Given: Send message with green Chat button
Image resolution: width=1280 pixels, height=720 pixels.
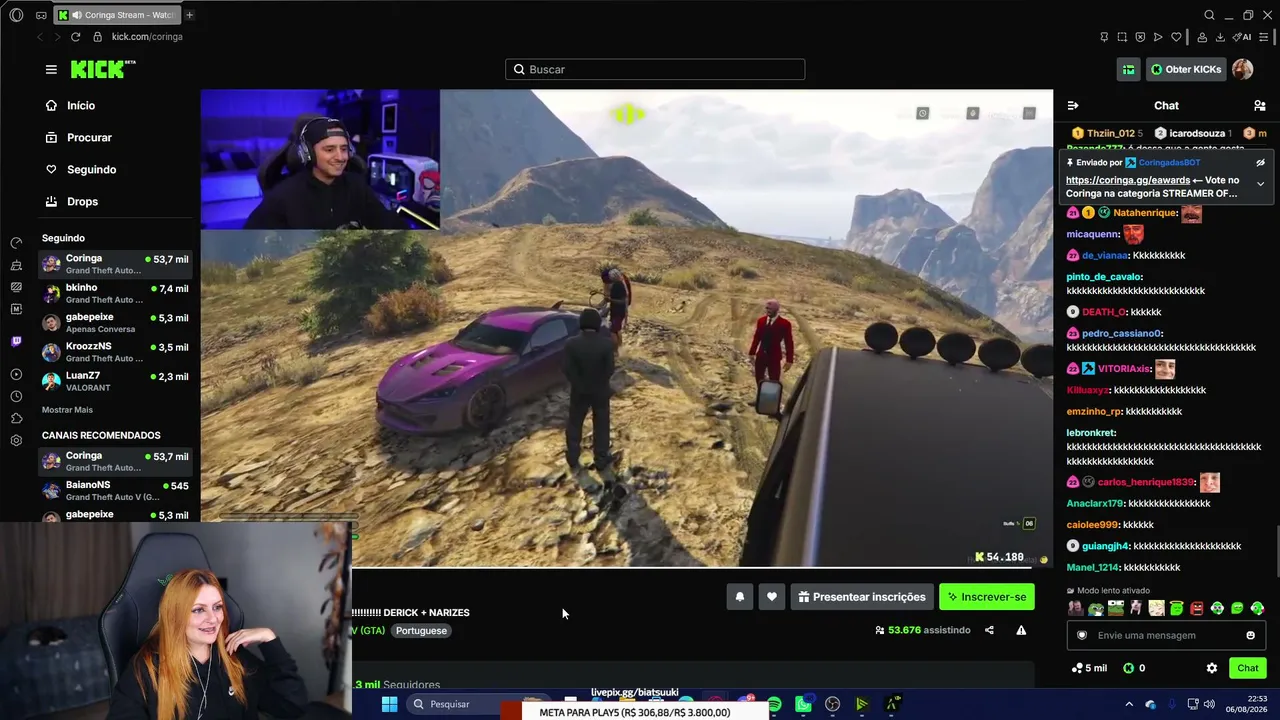Looking at the screenshot, I should click(x=1247, y=668).
